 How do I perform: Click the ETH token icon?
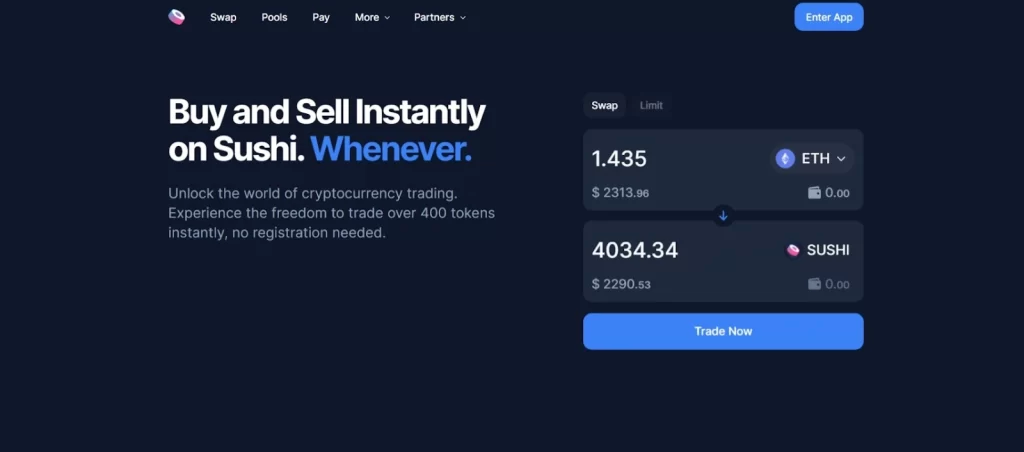pyautogui.click(x=785, y=159)
